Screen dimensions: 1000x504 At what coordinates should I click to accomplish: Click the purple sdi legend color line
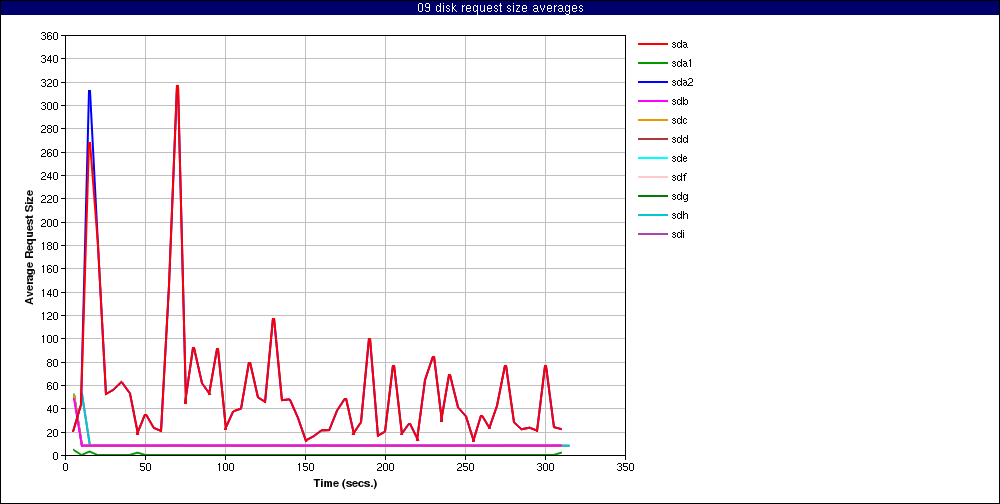pos(652,234)
